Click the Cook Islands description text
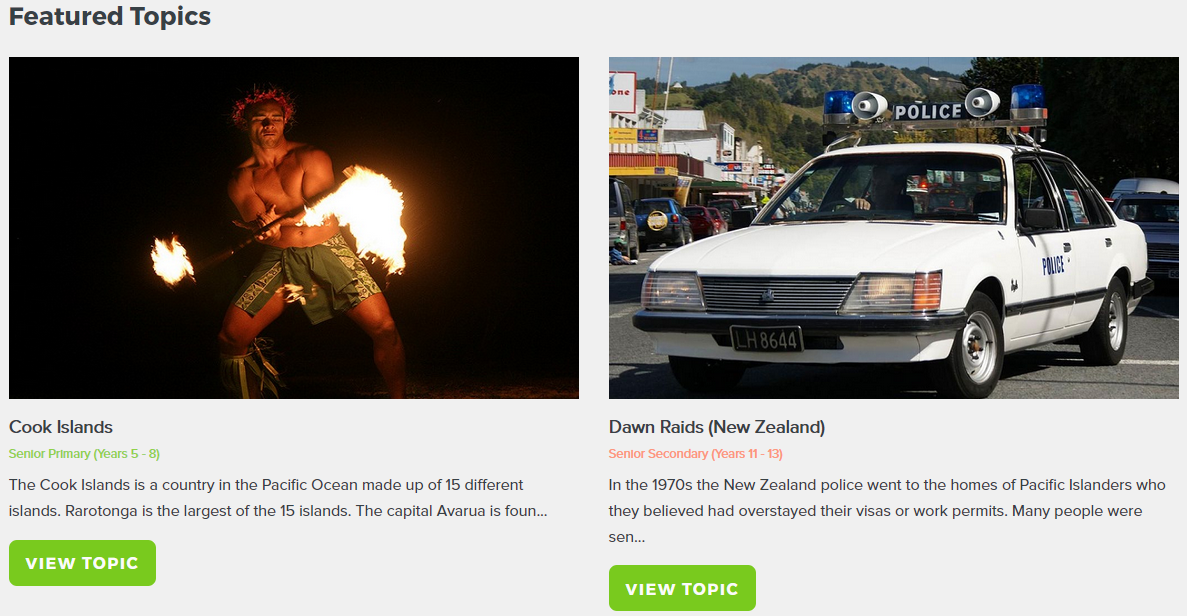1187x616 pixels. click(x=278, y=498)
